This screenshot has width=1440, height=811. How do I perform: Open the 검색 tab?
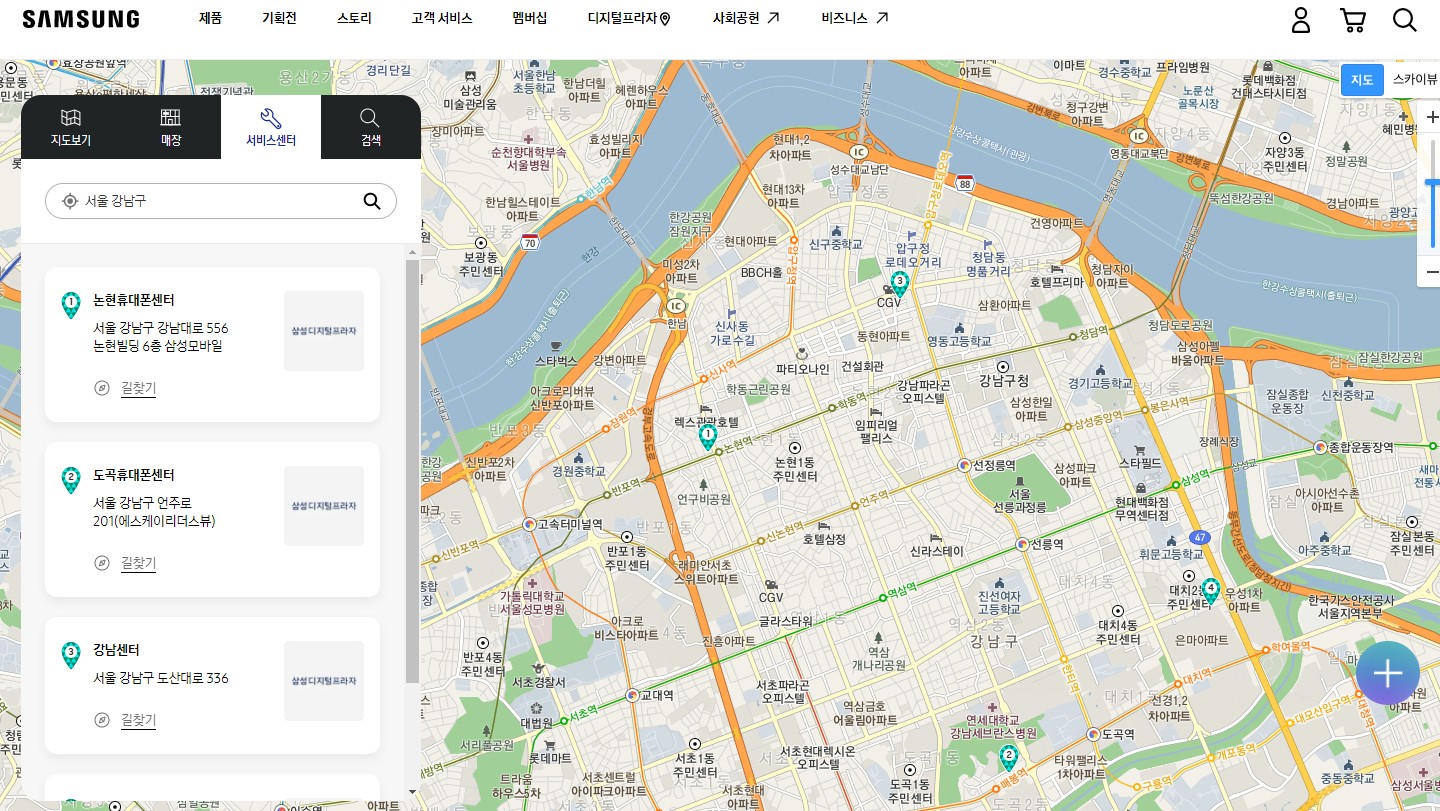click(371, 127)
